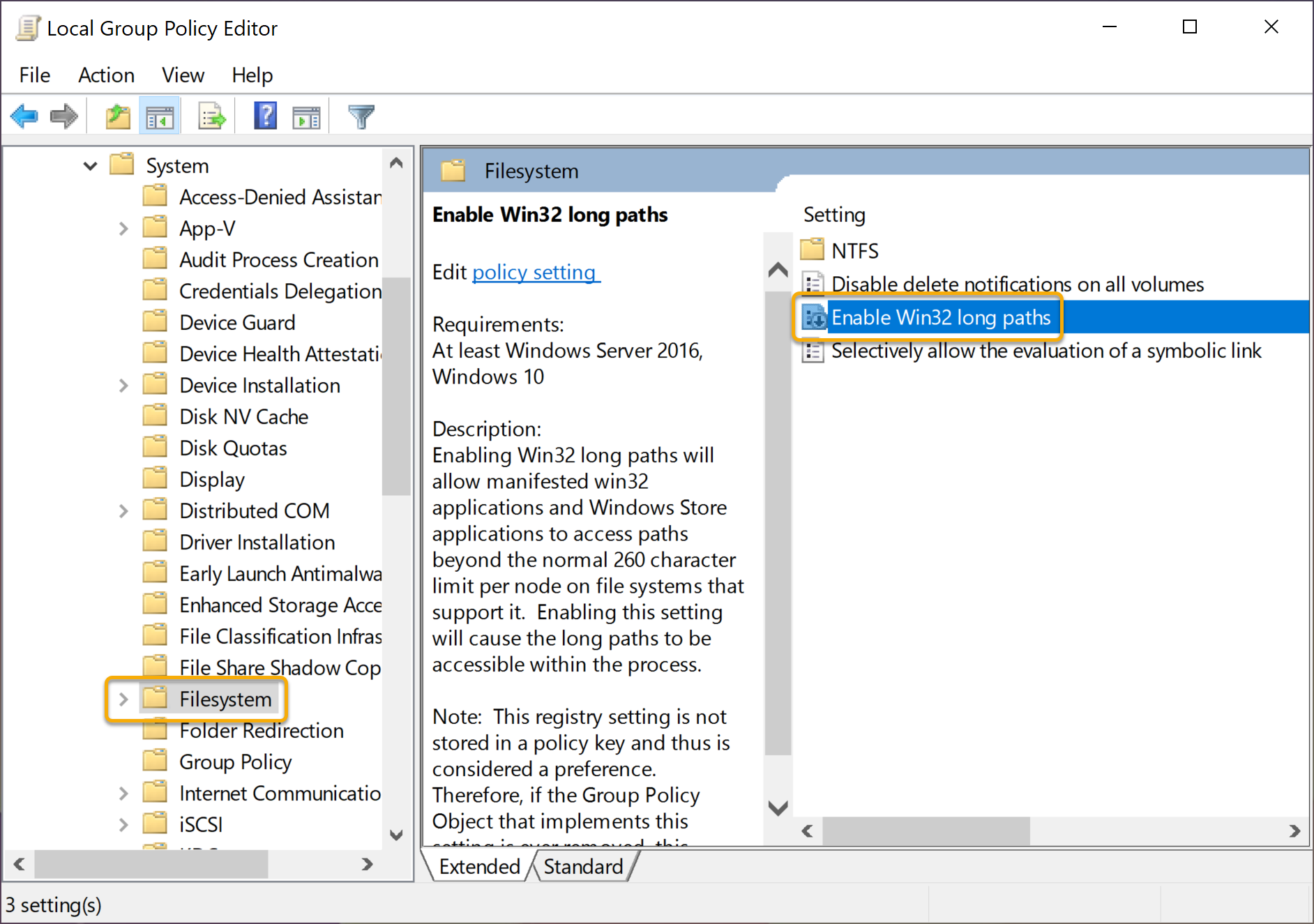Select the NTFS folder entry
This screenshot has height=924, width=1314.
point(854,250)
